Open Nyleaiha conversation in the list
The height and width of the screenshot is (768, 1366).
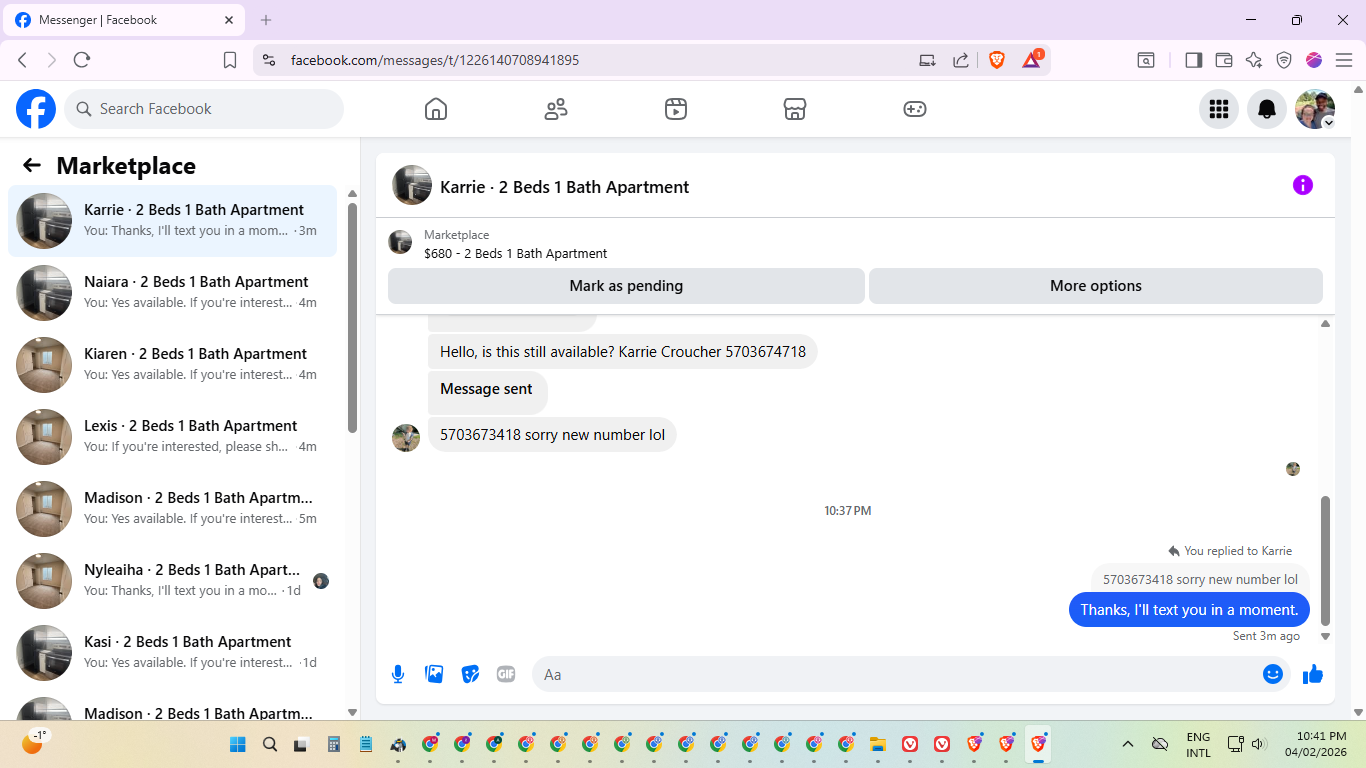(x=172, y=581)
